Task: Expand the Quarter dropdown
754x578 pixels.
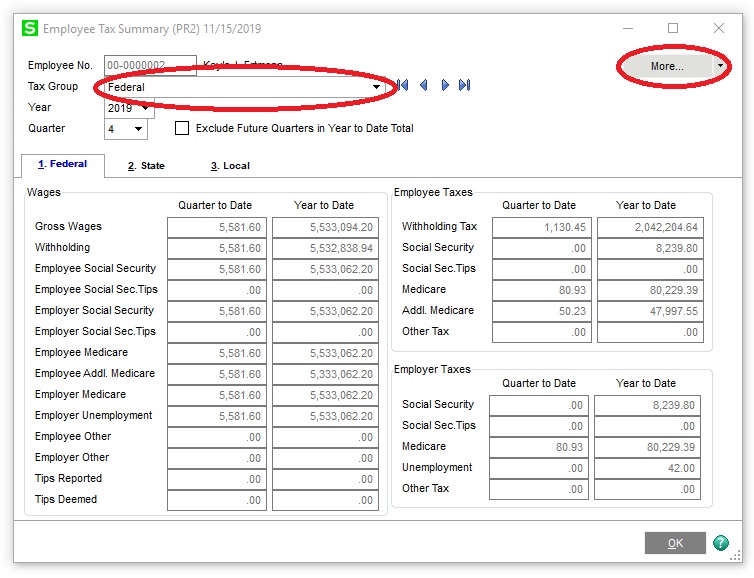Action: coord(138,129)
